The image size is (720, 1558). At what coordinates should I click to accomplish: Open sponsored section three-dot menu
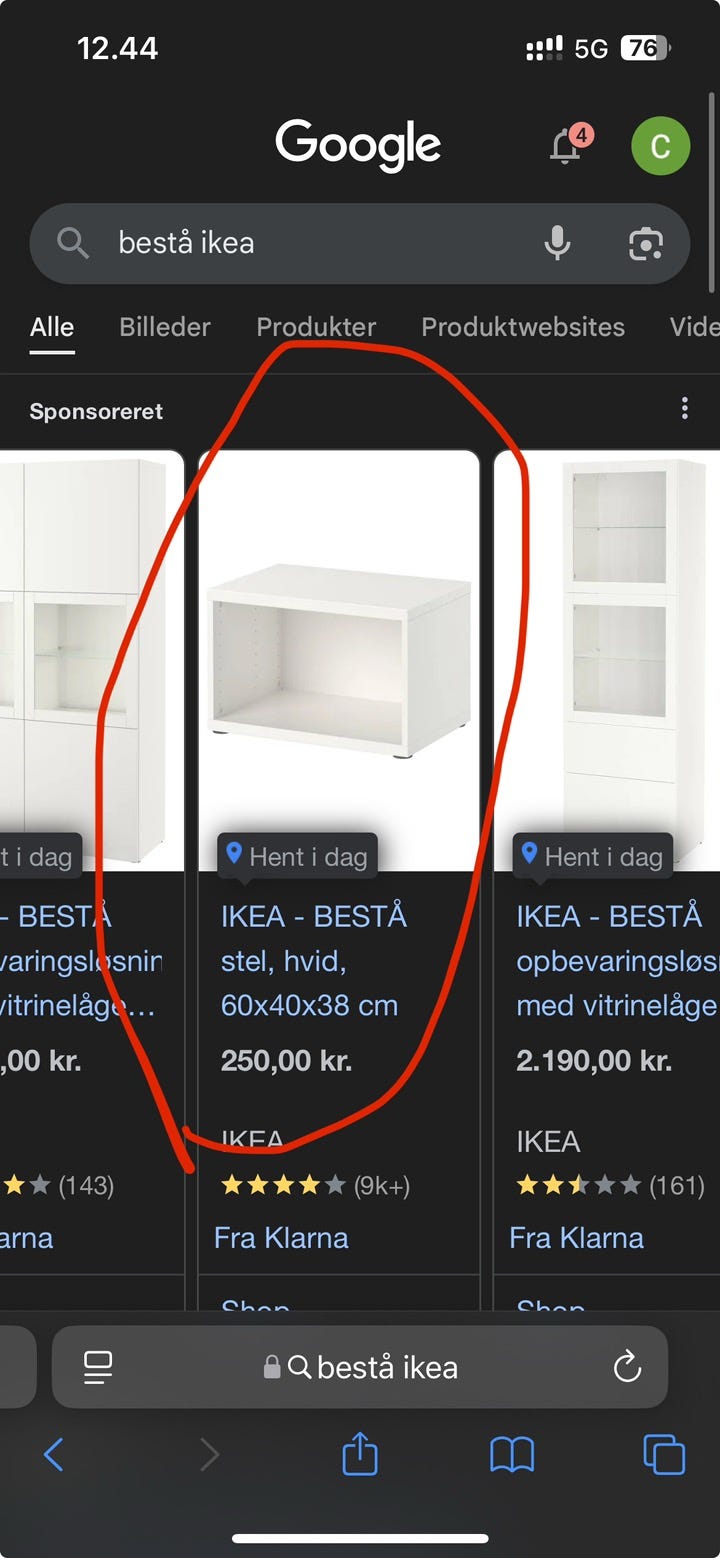point(685,408)
